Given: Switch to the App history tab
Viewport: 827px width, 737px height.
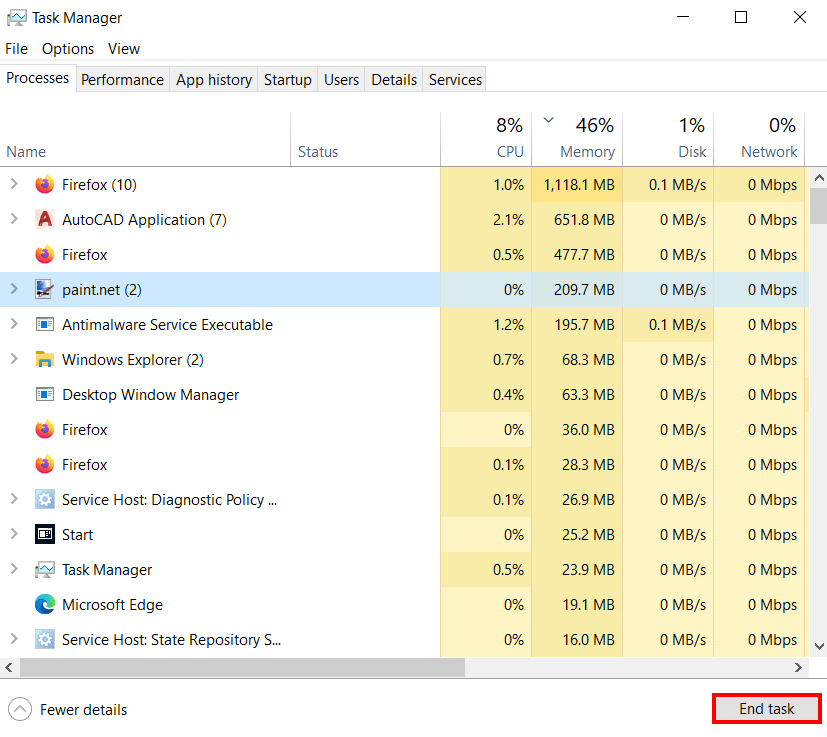Looking at the screenshot, I should point(214,80).
